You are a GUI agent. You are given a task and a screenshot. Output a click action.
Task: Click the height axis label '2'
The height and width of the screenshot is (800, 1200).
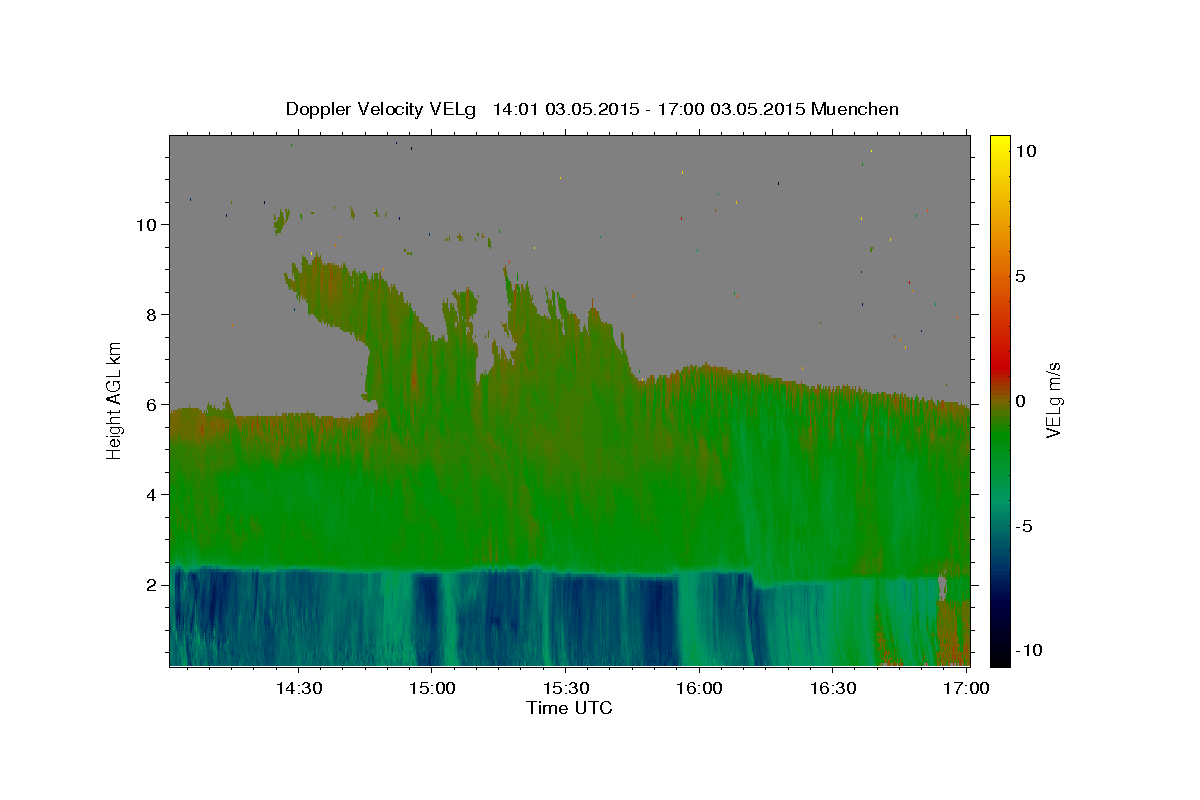click(x=152, y=584)
